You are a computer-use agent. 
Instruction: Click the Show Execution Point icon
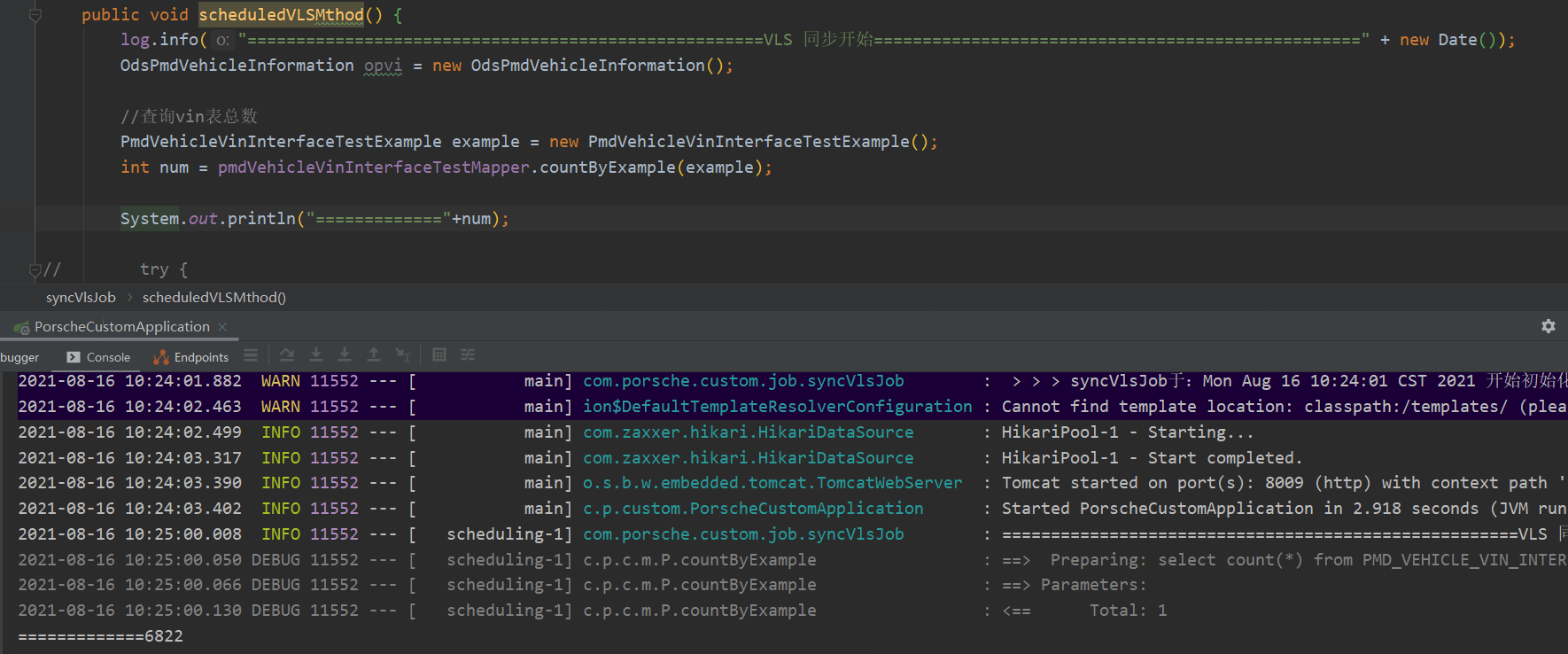(252, 355)
